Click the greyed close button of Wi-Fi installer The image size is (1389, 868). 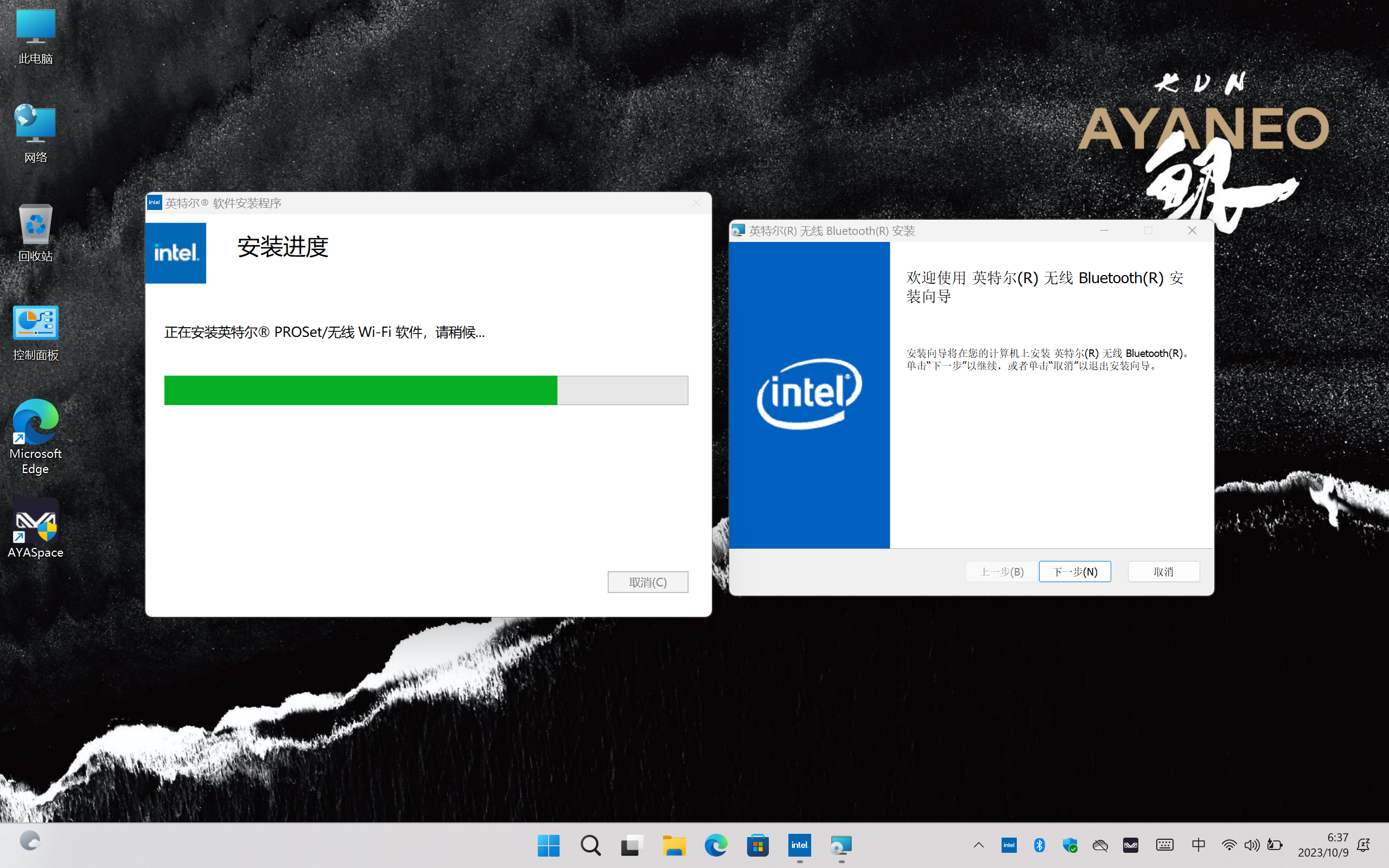click(x=696, y=203)
